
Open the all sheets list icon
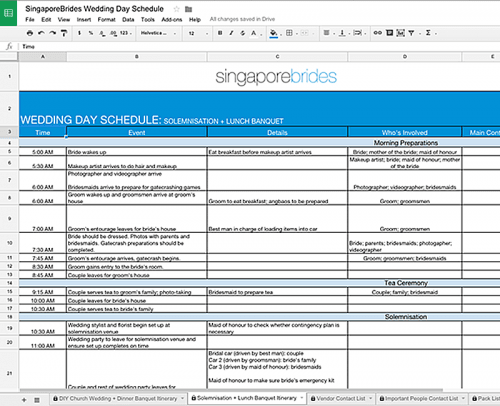click(37, 400)
